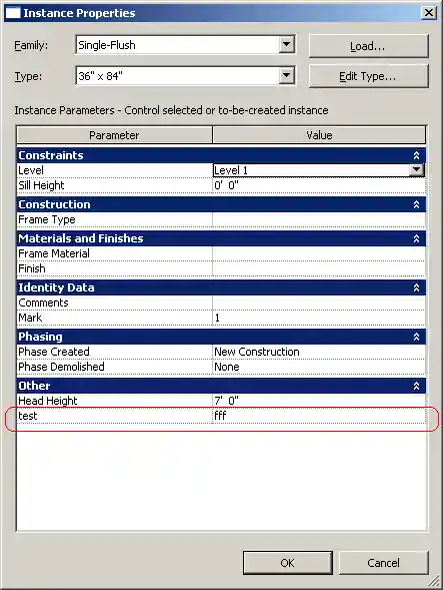Select the Sill Height parameter name
443x590 pixels.
[41, 186]
